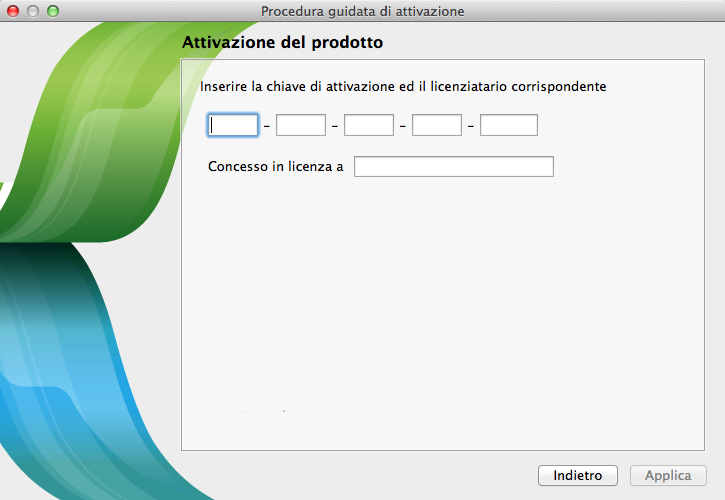
Task: Minimize the window with yellow button
Action: tap(33, 11)
